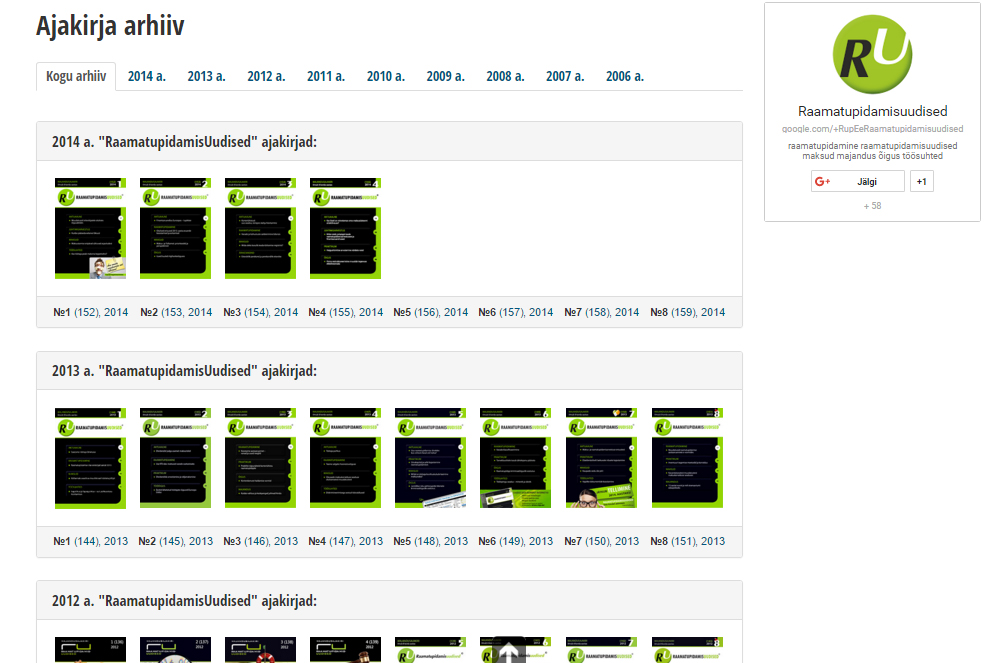Click the RU logo in Google+ widget
Image resolution: width=1000 pixels, height=663 pixels.
(872, 54)
